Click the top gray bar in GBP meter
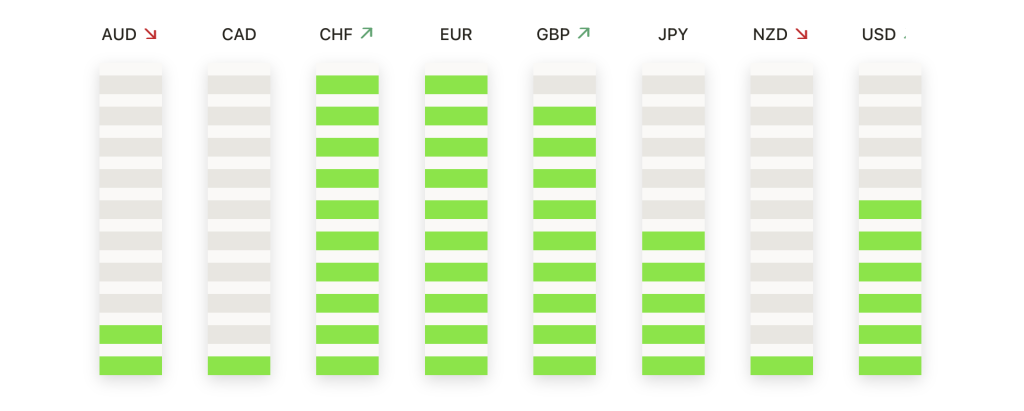The image size is (1024, 411). pos(564,84)
